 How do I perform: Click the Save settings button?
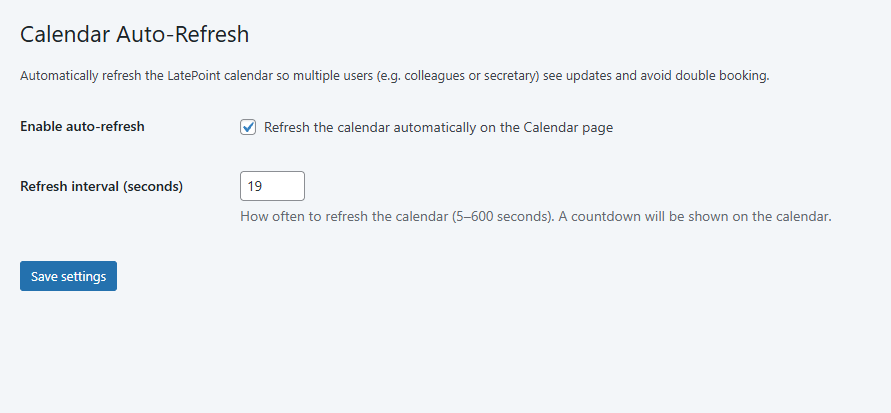(68, 276)
